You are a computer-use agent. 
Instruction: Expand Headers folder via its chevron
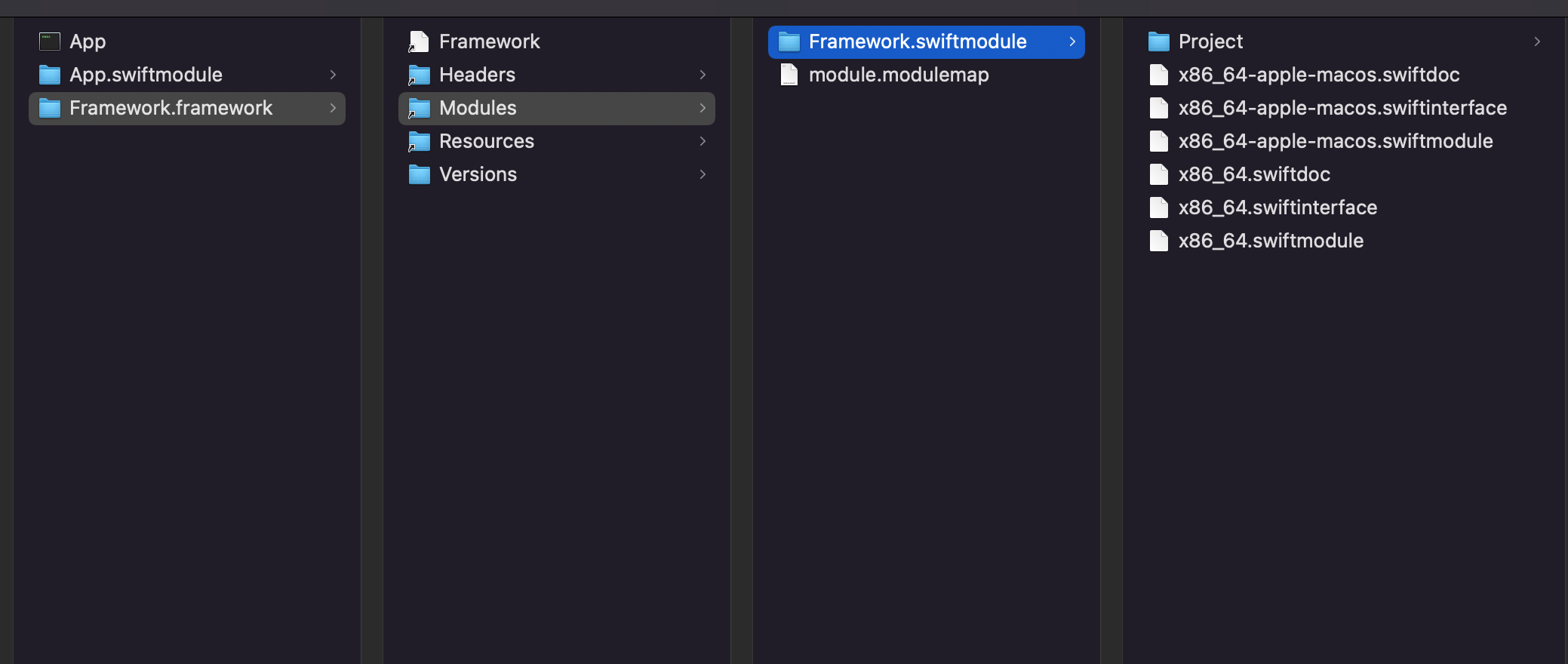[x=703, y=75]
